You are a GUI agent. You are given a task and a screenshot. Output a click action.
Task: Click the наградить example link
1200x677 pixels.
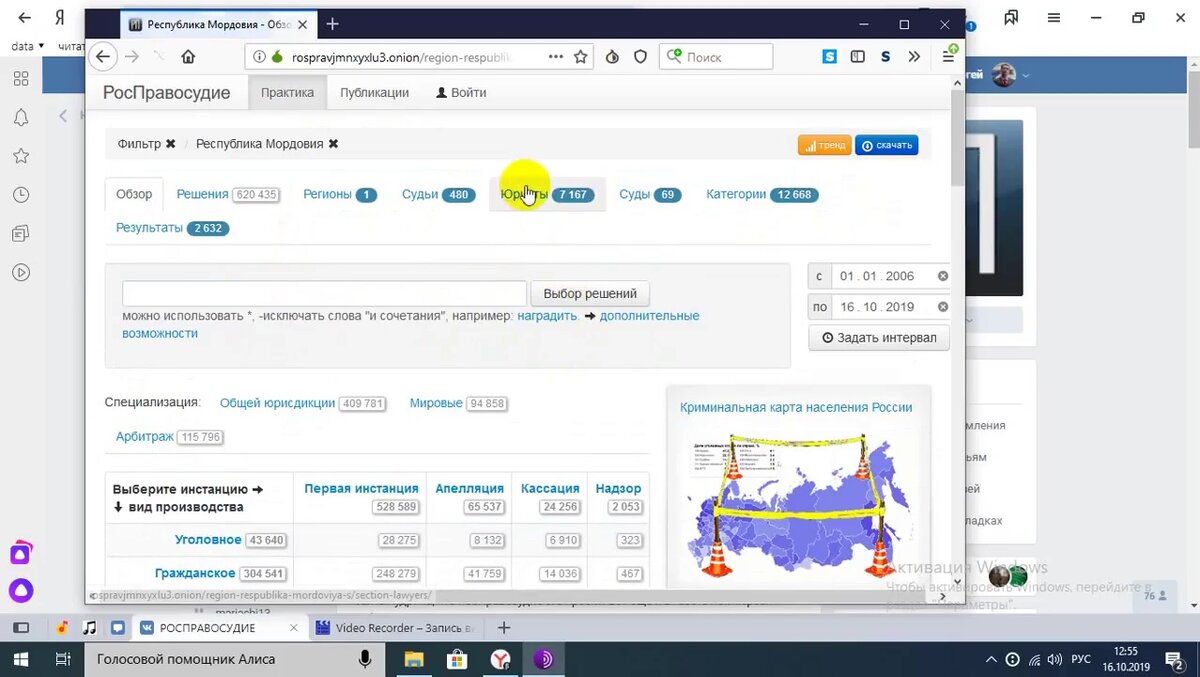click(547, 316)
